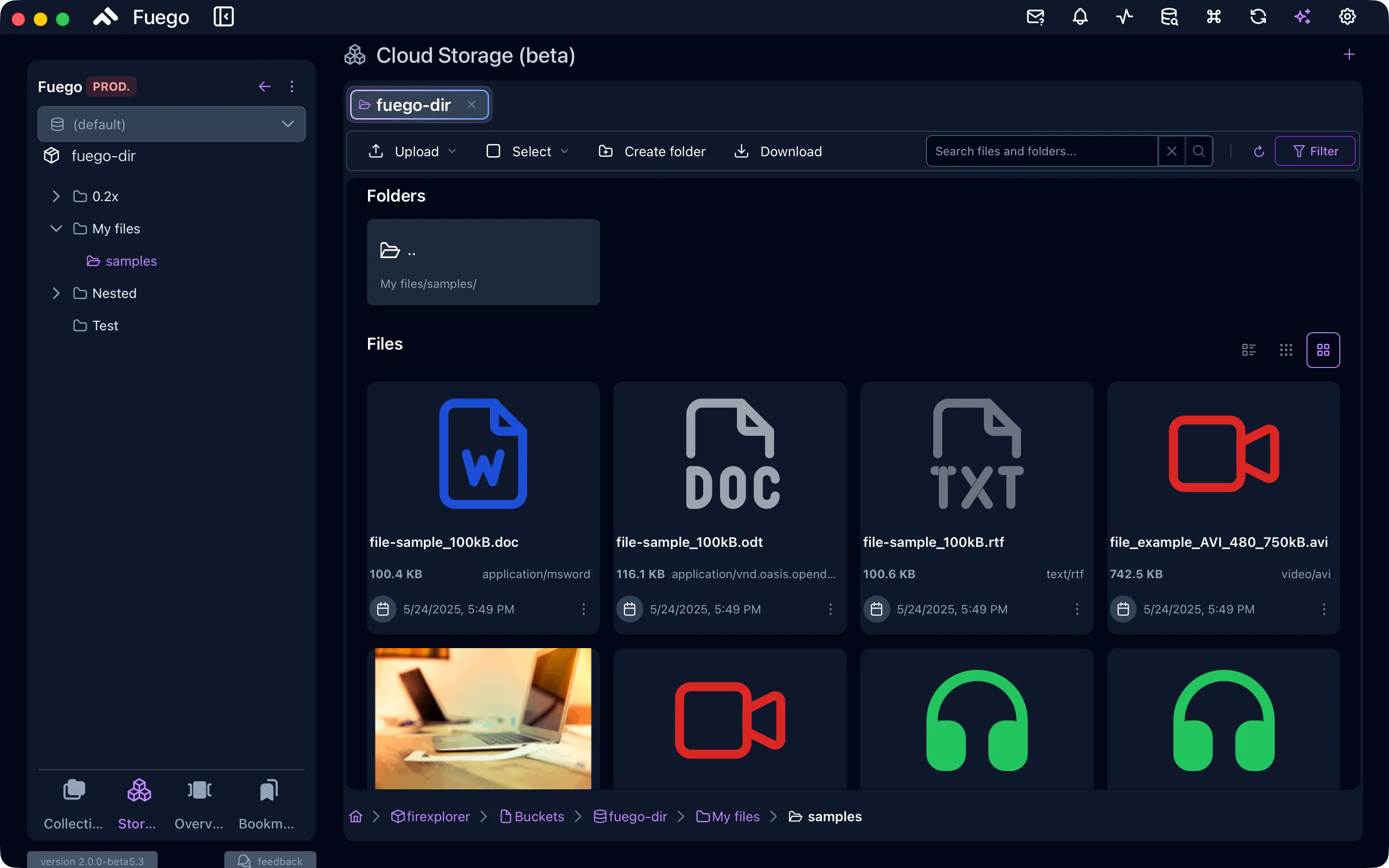The width and height of the screenshot is (1389, 868).
Task: Open Bookmarks in sidebar bottom nav
Action: pos(266,804)
